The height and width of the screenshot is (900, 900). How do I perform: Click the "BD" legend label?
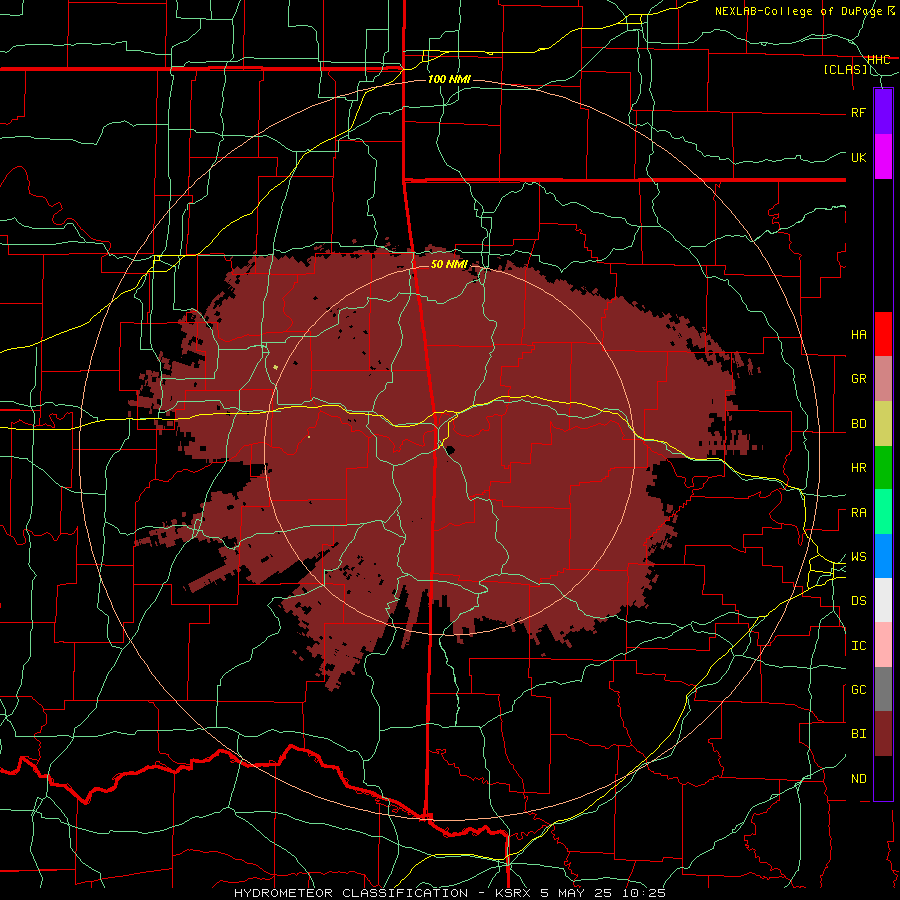click(x=858, y=424)
